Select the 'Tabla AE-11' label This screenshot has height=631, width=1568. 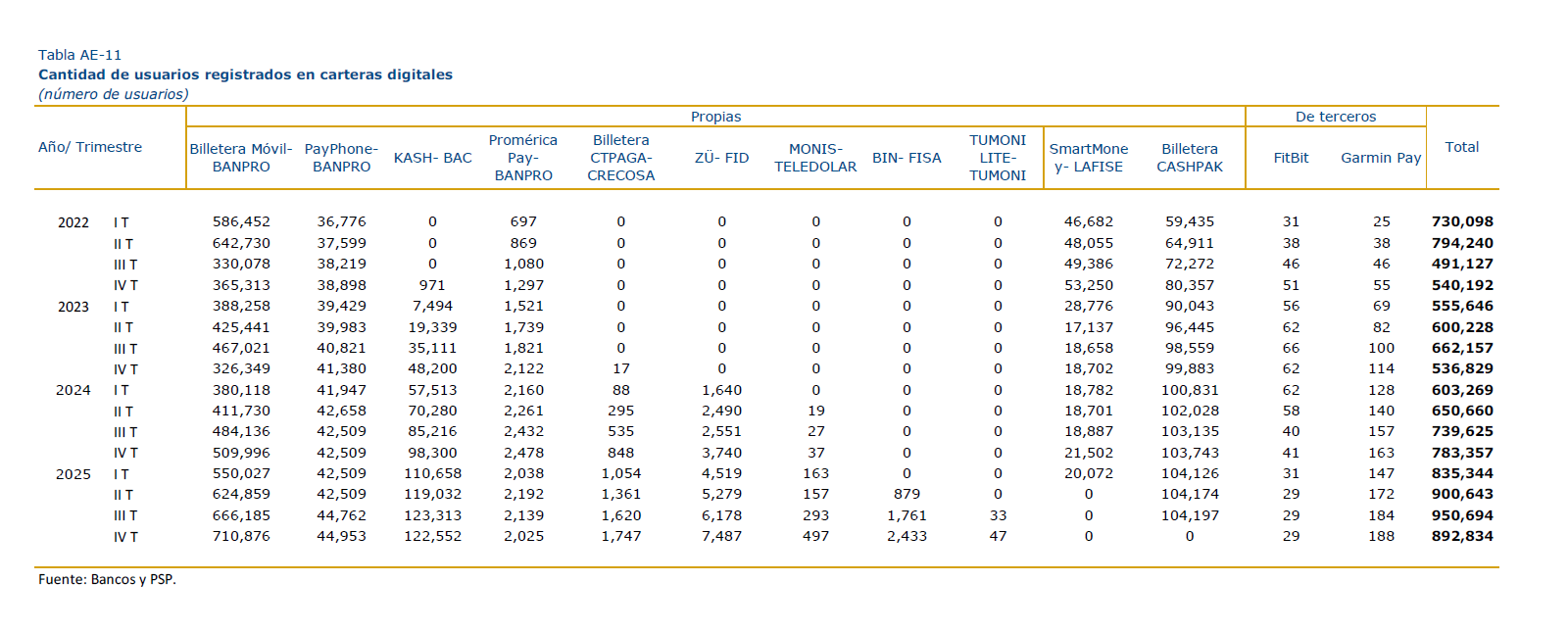(79, 55)
